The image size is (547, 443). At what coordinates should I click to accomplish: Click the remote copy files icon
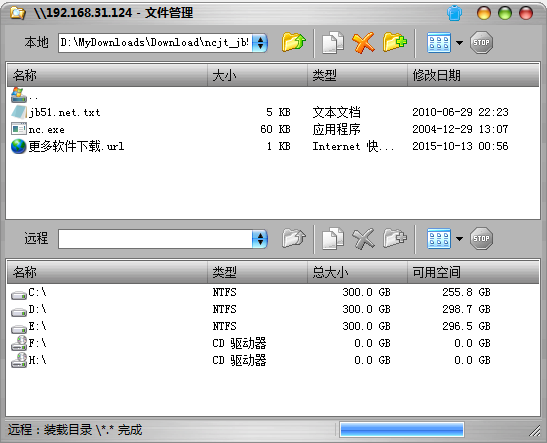point(333,239)
